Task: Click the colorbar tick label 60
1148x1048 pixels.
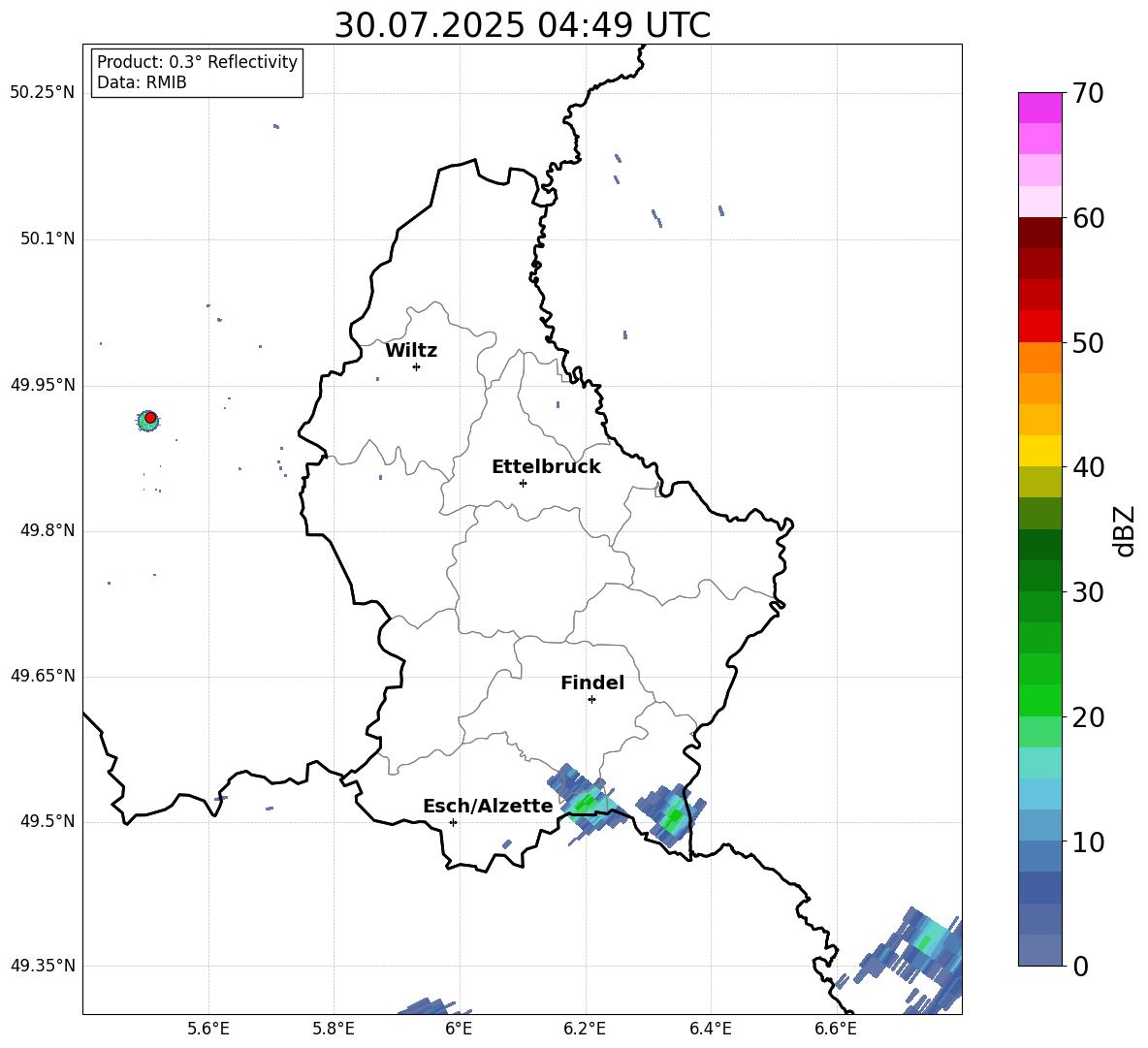Action: [x=1088, y=218]
